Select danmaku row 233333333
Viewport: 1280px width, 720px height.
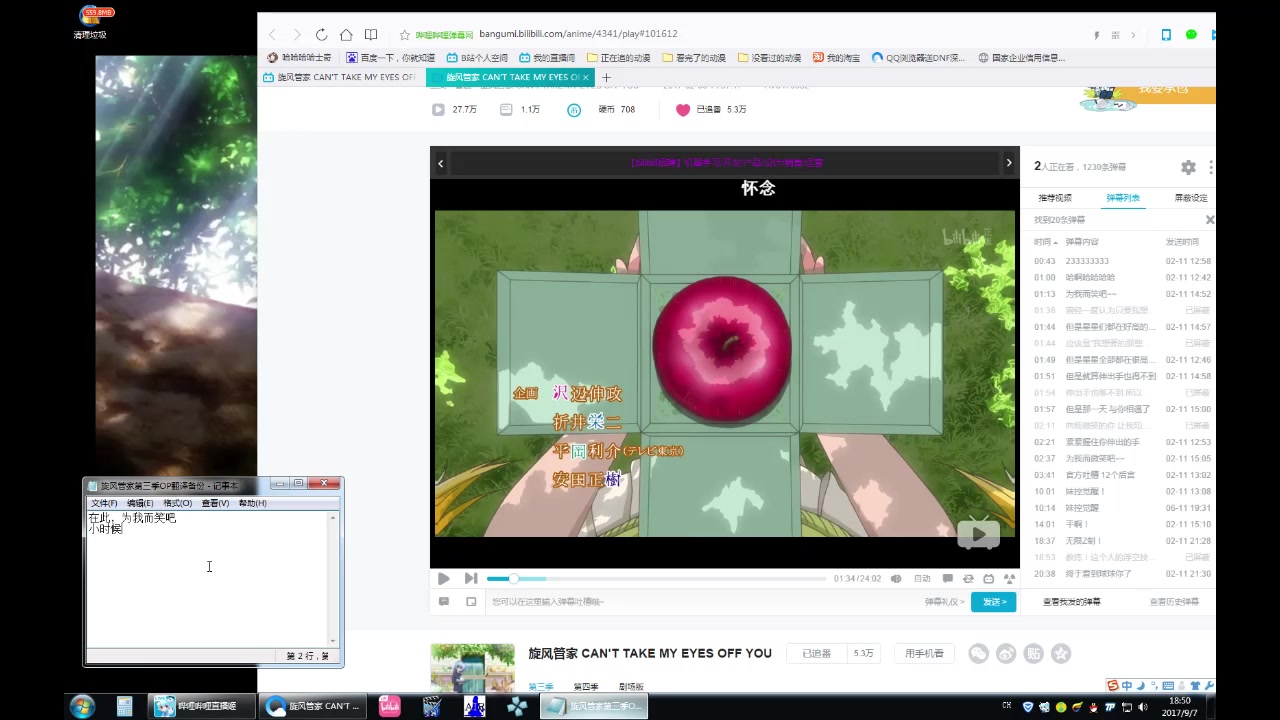(x=1120, y=261)
